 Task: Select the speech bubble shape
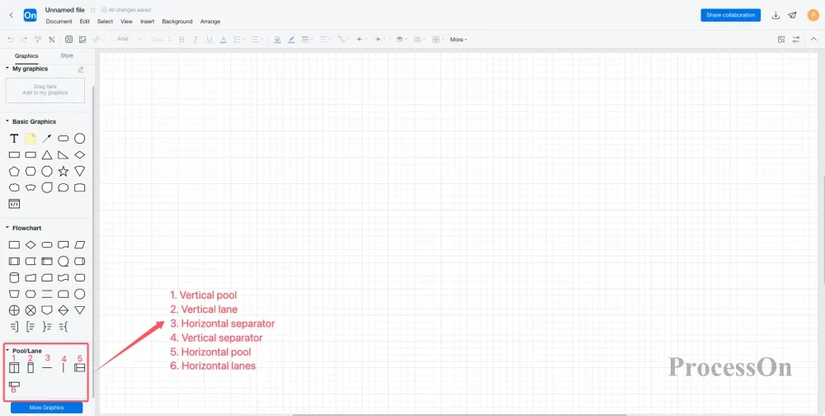pos(63,188)
